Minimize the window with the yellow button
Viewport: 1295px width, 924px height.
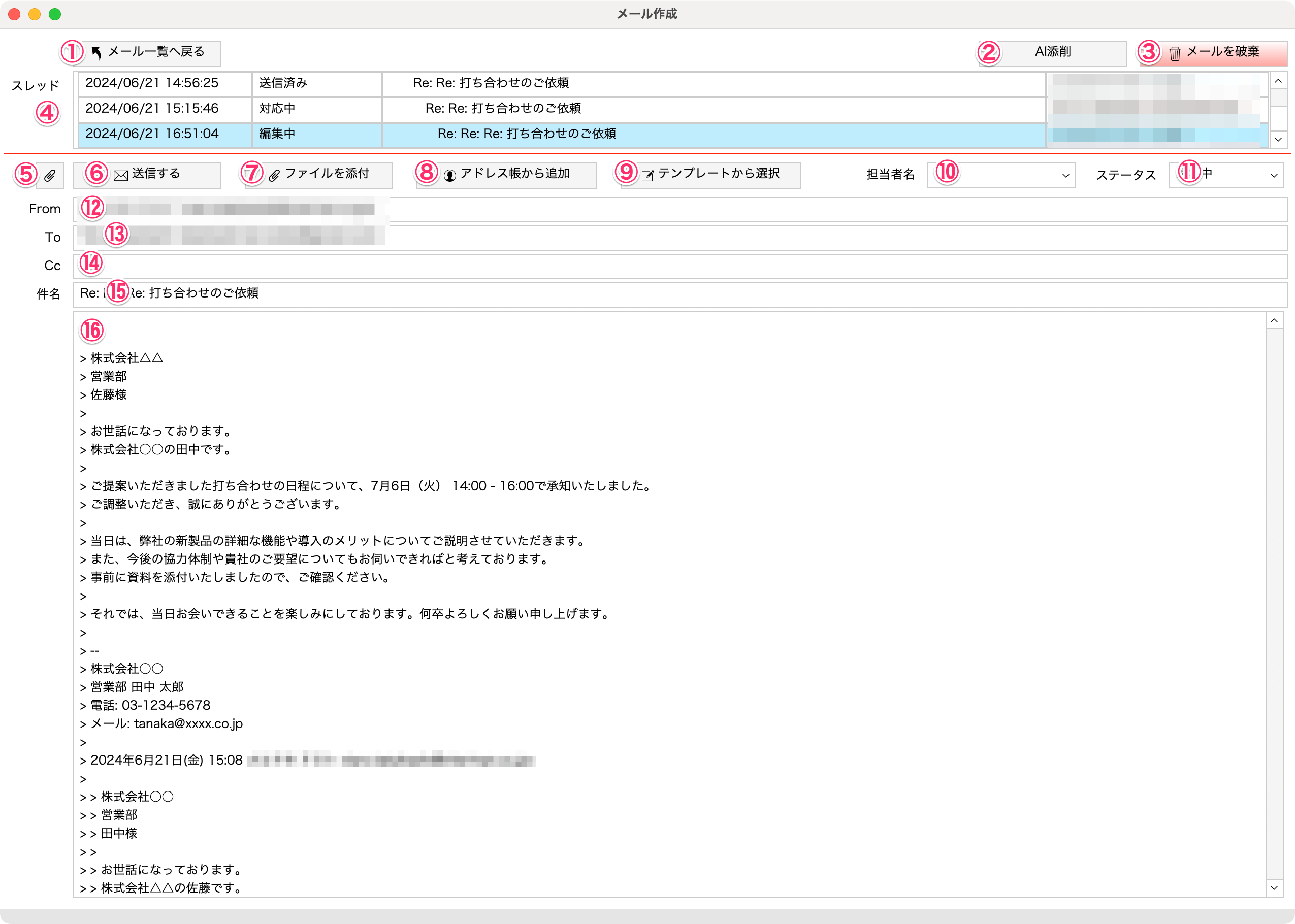tap(35, 14)
